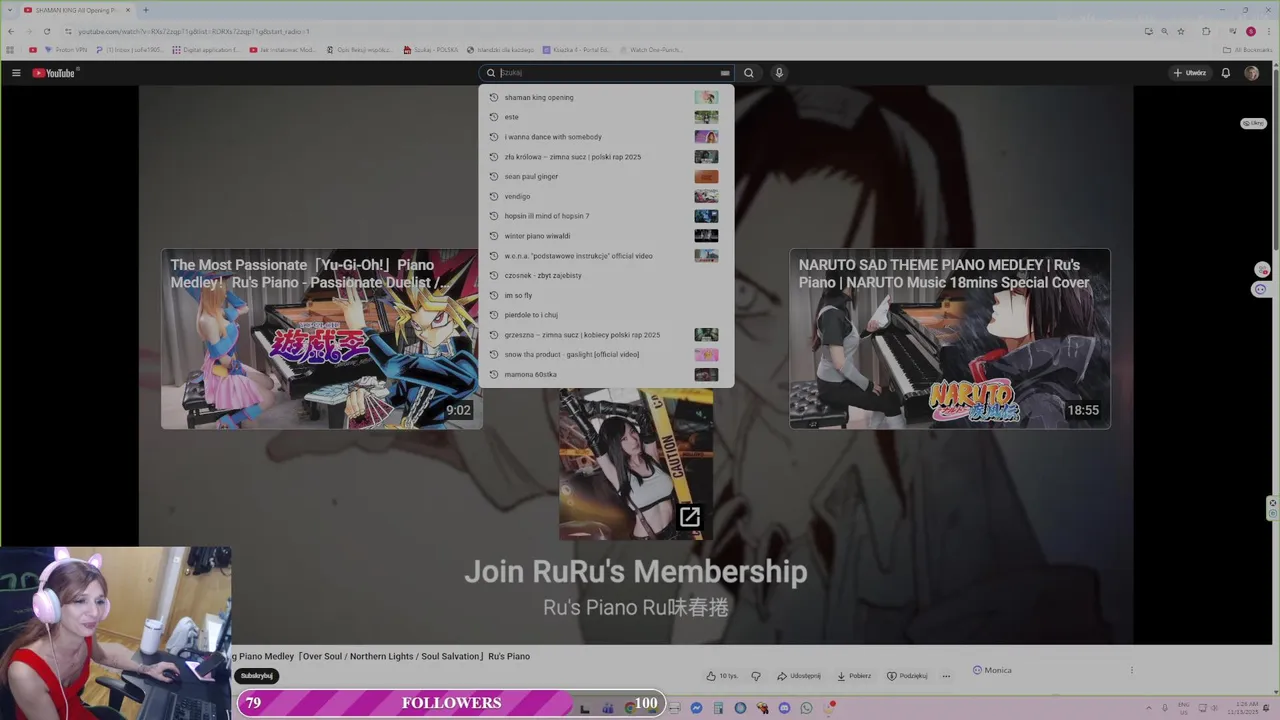Open the three-dot more actions under video

point(946,676)
